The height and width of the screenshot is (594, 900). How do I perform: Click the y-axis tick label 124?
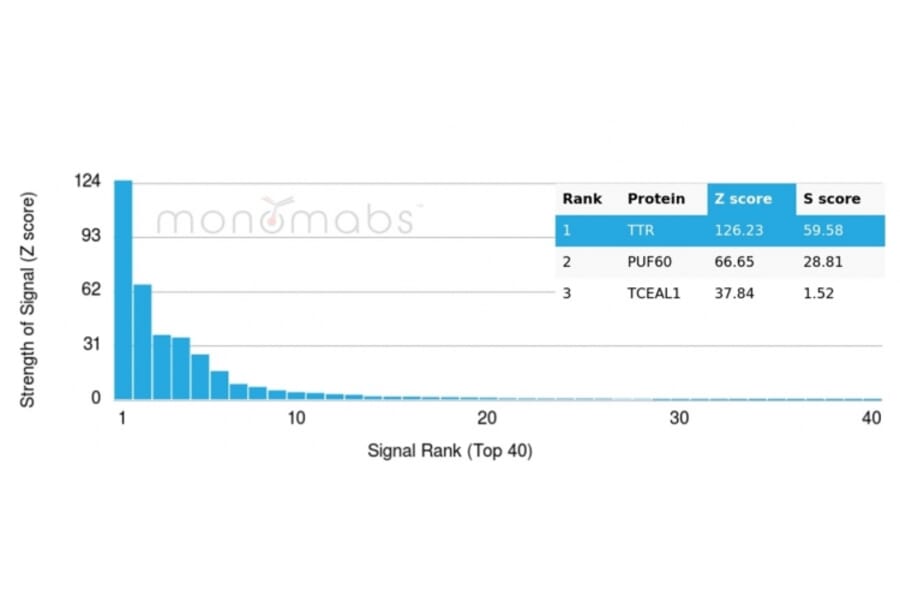pyautogui.click(x=88, y=182)
